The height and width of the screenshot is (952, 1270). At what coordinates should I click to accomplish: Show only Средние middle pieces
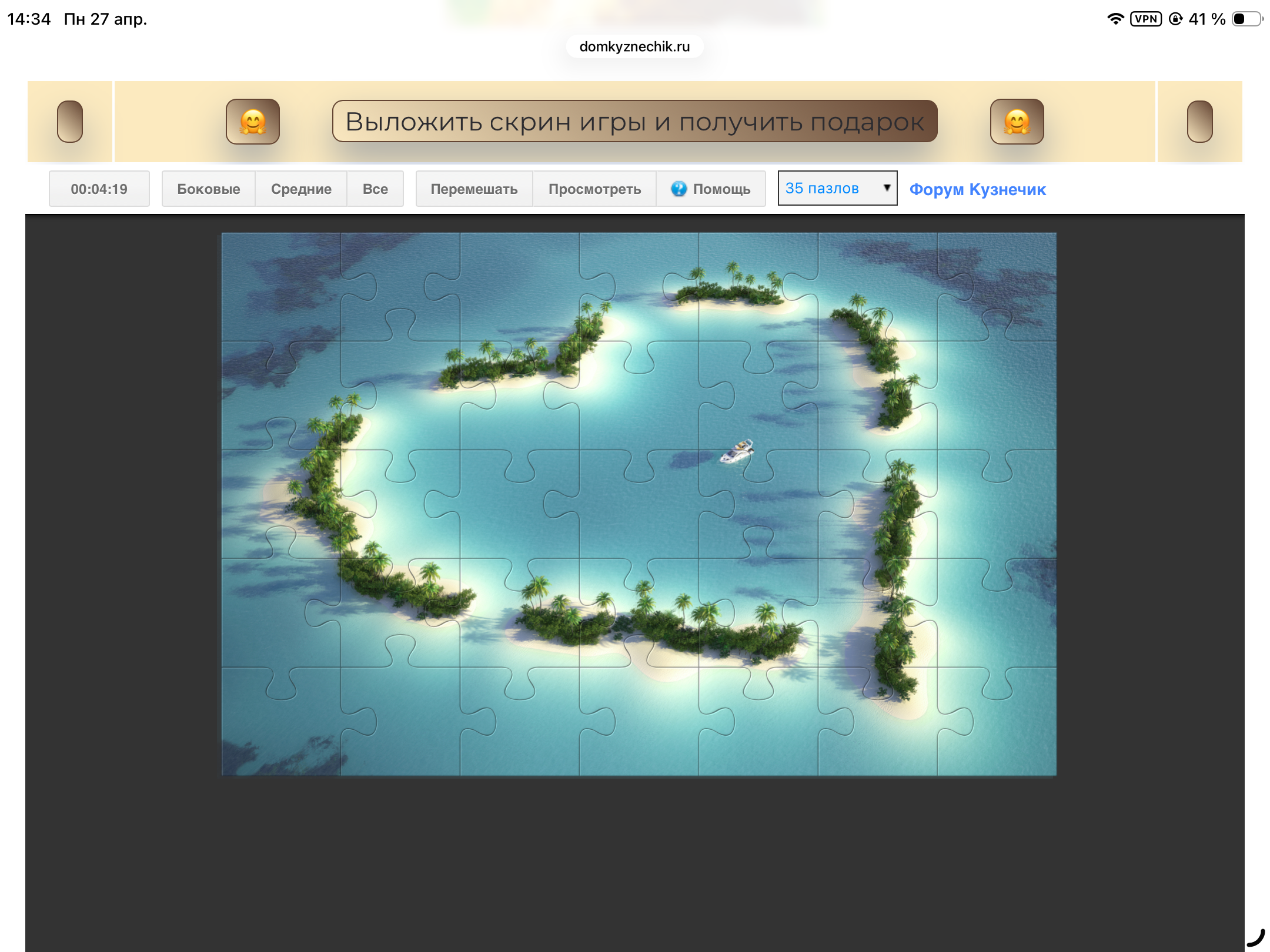[301, 189]
